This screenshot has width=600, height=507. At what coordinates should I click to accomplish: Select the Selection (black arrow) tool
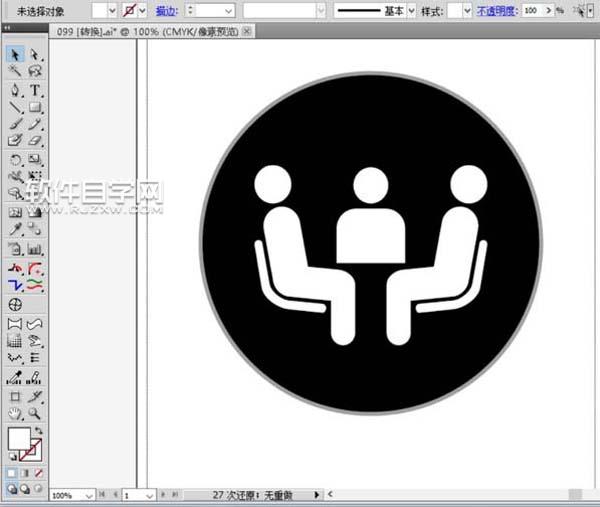click(x=15, y=55)
